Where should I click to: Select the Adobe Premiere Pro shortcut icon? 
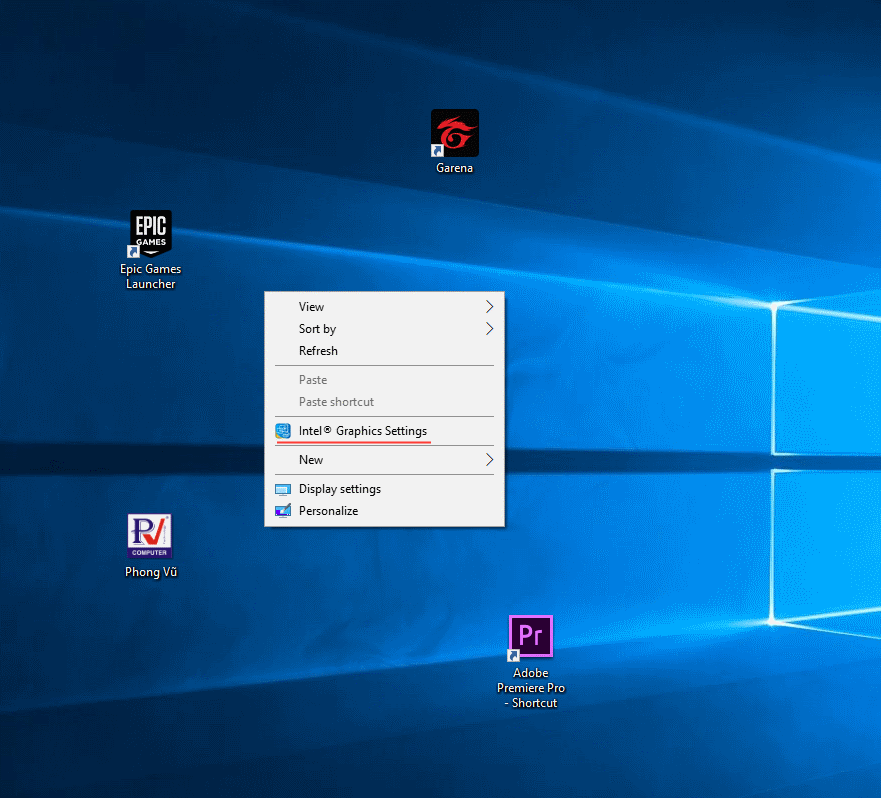[531, 638]
